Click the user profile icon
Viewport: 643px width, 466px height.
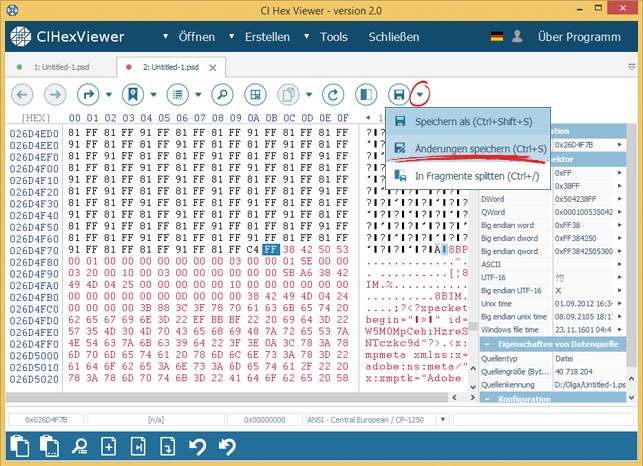tap(517, 37)
